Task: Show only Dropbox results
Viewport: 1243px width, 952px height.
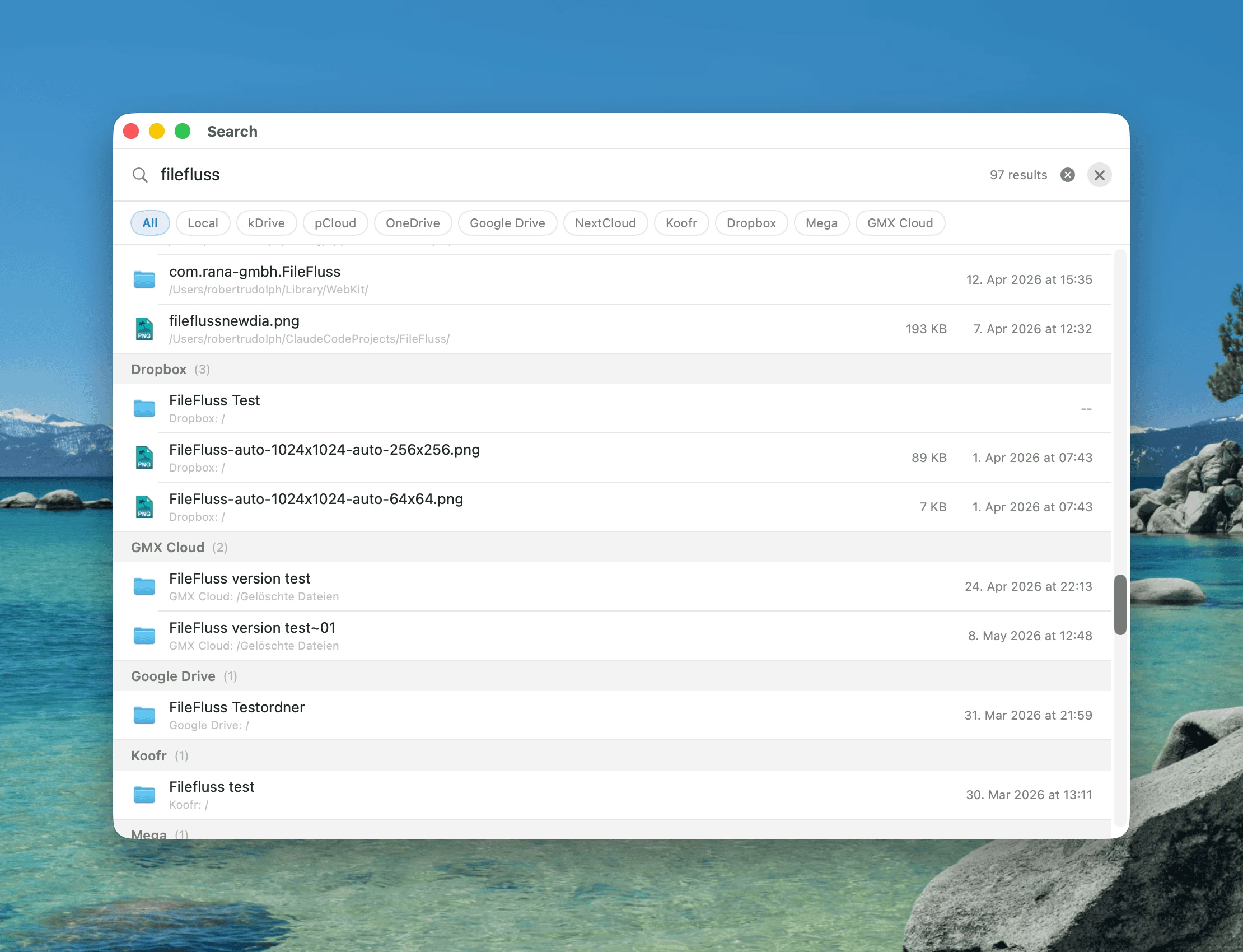Action: pyautogui.click(x=751, y=223)
